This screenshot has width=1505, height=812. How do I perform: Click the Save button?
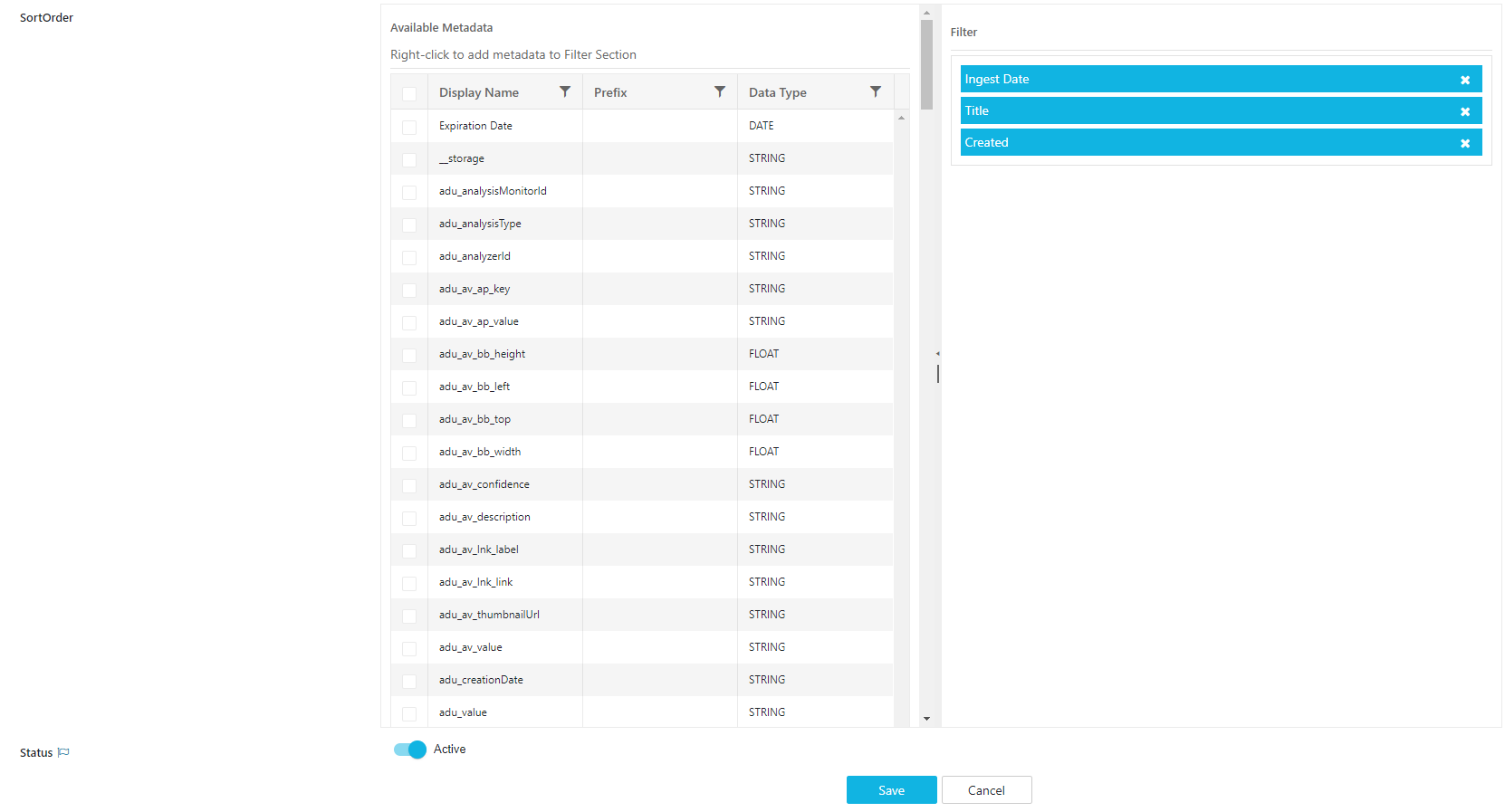click(x=891, y=790)
